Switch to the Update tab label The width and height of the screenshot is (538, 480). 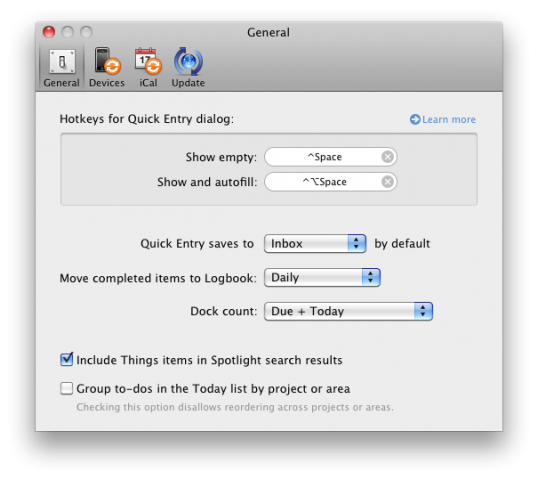tap(188, 83)
